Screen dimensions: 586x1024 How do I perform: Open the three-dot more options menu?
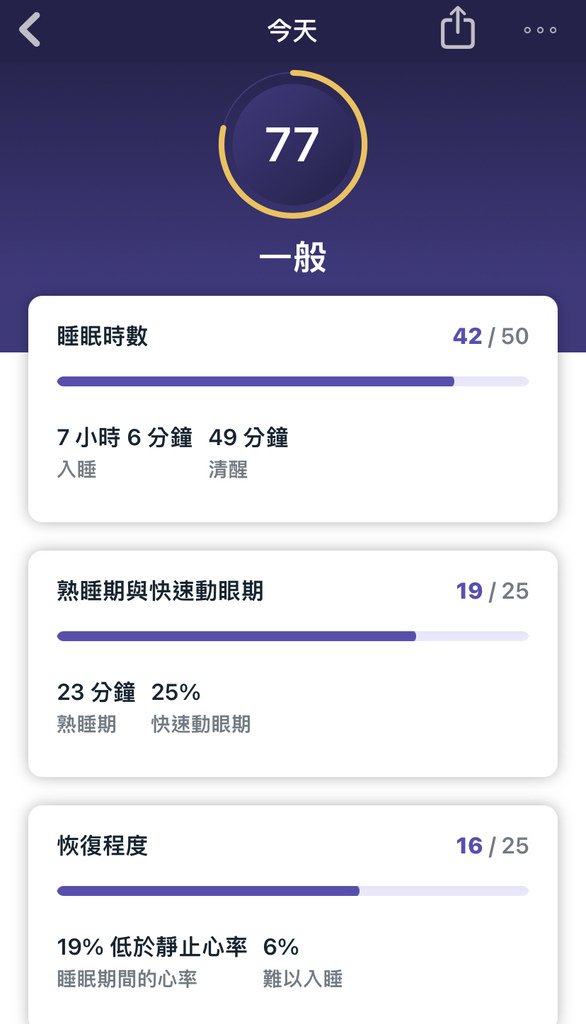click(540, 30)
